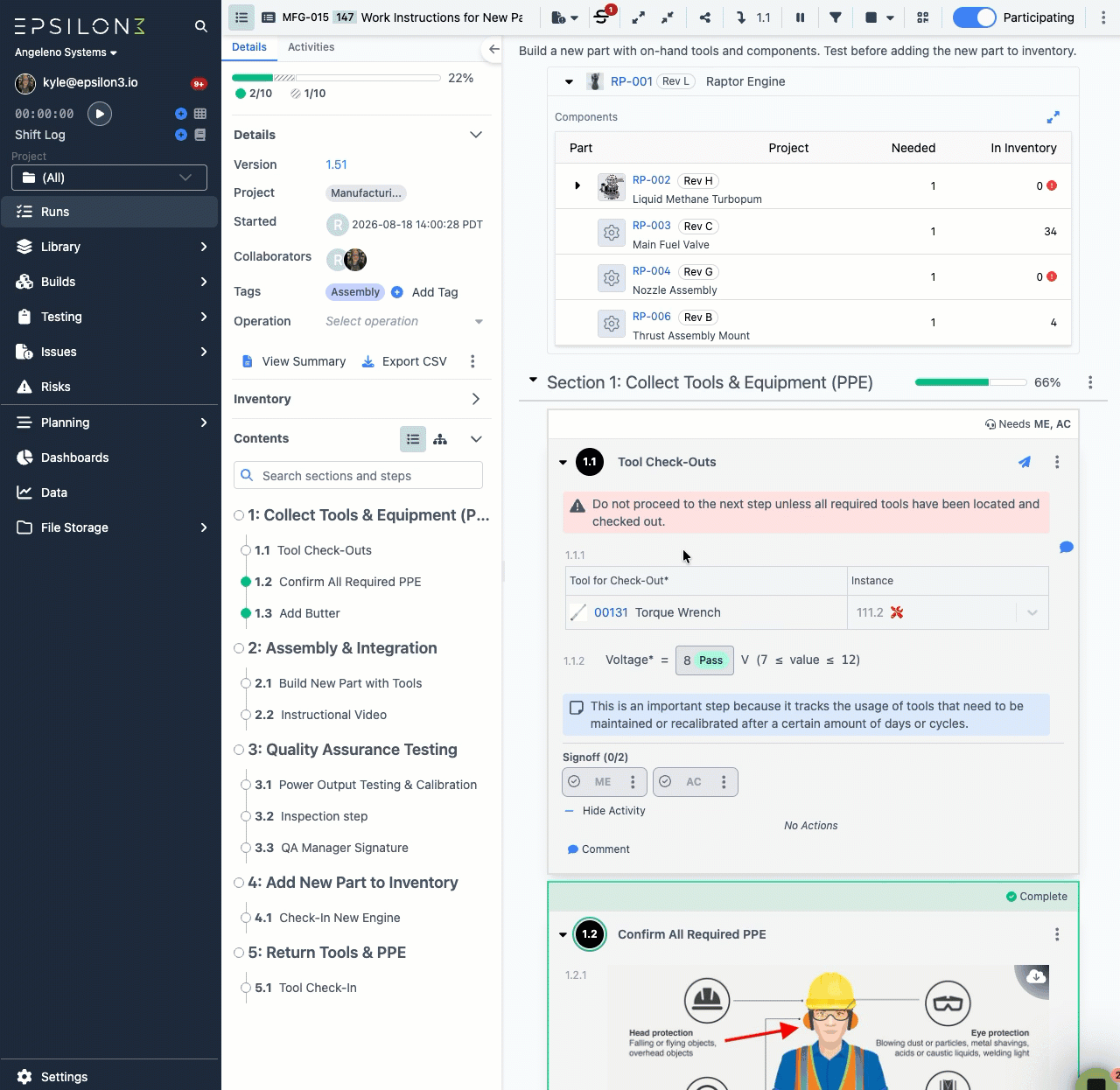
Task: Open the filter funnel icon
Action: [x=836, y=17]
